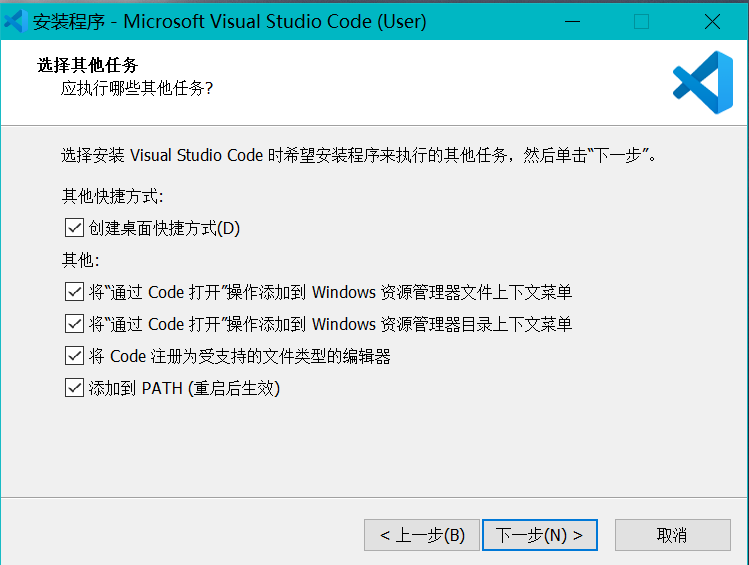Toggle 资源管理器目录上下文菜单 "通过 Code 打开" checkbox
The height and width of the screenshot is (565, 749).
[x=74, y=324]
